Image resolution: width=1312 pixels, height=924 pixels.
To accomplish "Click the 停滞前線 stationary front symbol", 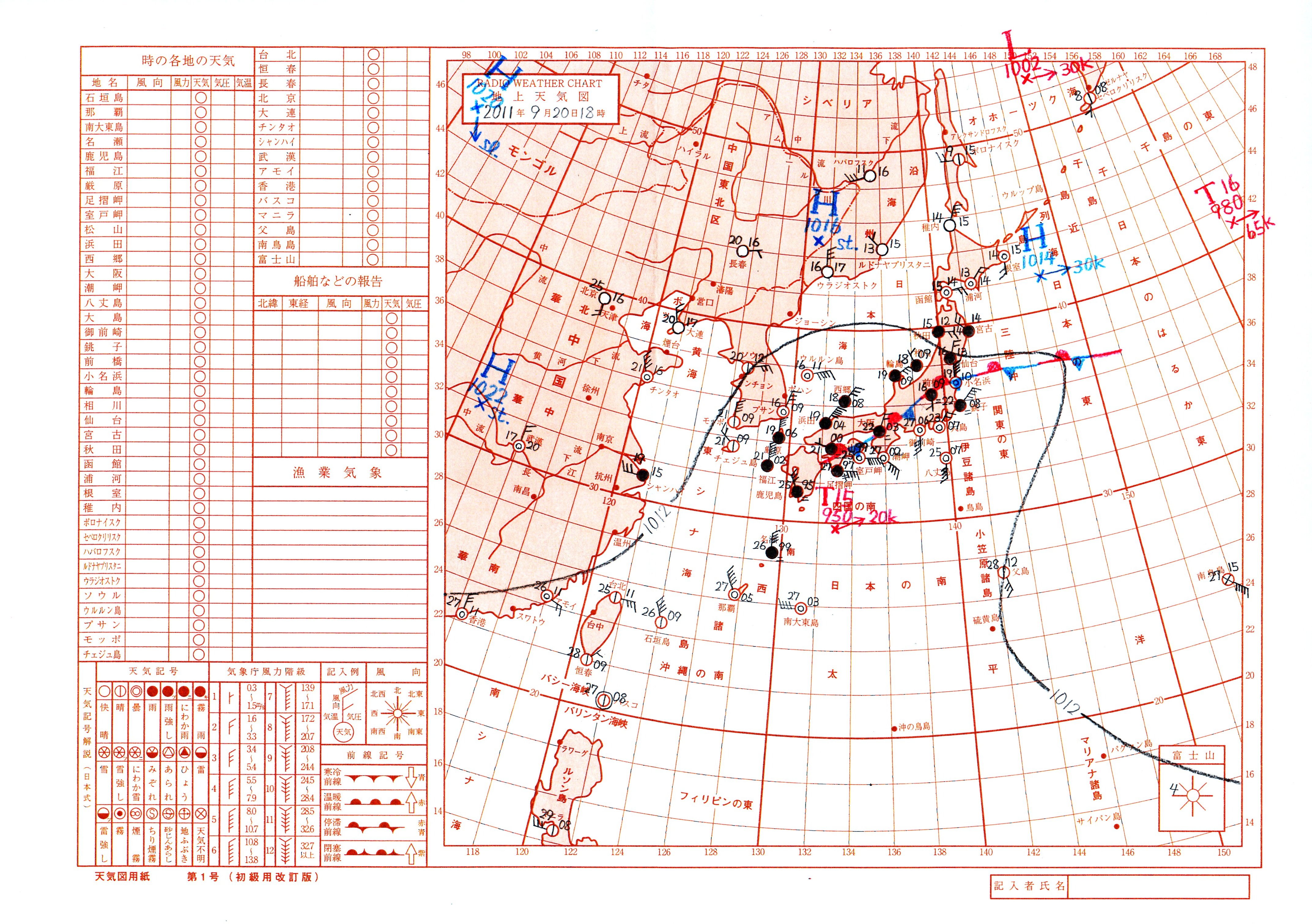I will click(x=374, y=827).
